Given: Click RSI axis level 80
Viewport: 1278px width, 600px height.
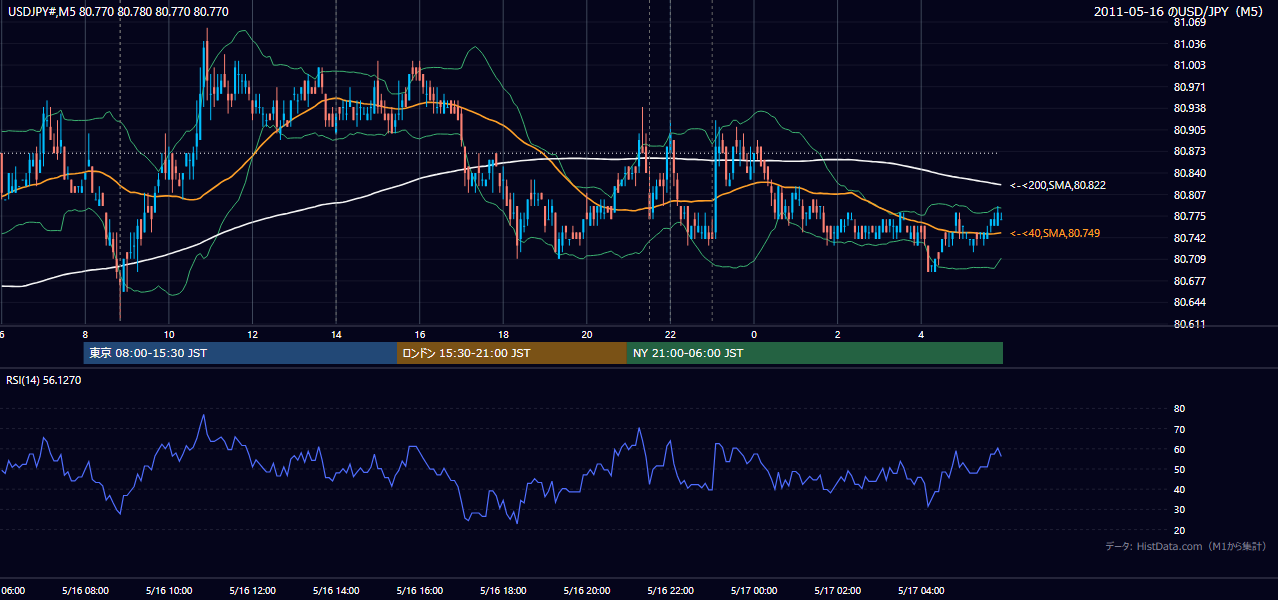Looking at the screenshot, I should click(x=1180, y=409).
